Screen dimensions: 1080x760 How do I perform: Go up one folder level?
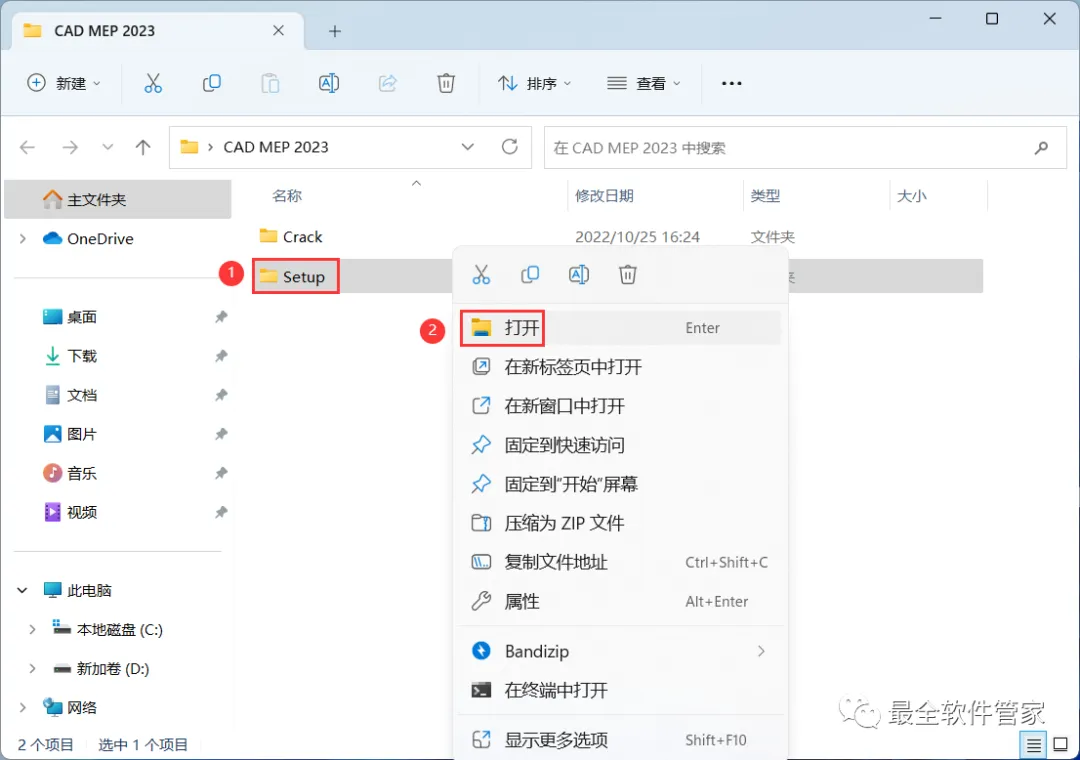pyautogui.click(x=143, y=147)
